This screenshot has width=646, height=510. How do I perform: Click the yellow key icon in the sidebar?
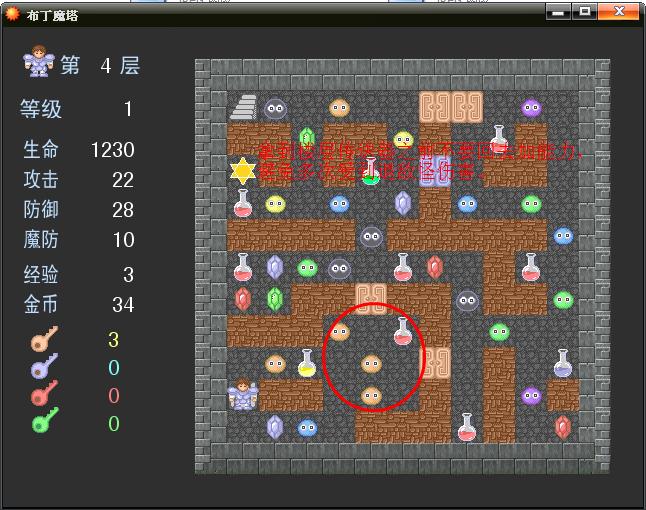coord(44,338)
